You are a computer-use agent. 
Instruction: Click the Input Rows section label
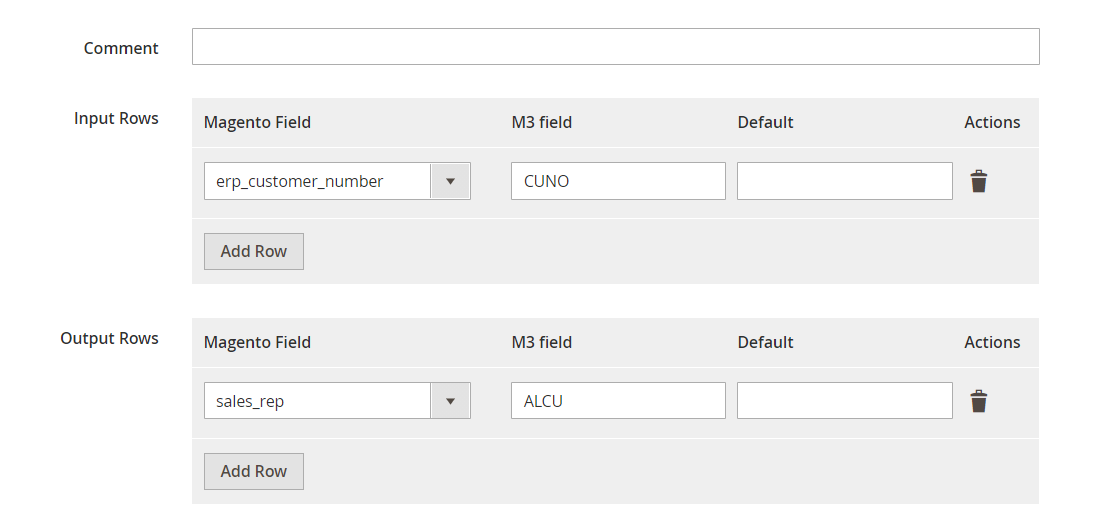point(116,118)
